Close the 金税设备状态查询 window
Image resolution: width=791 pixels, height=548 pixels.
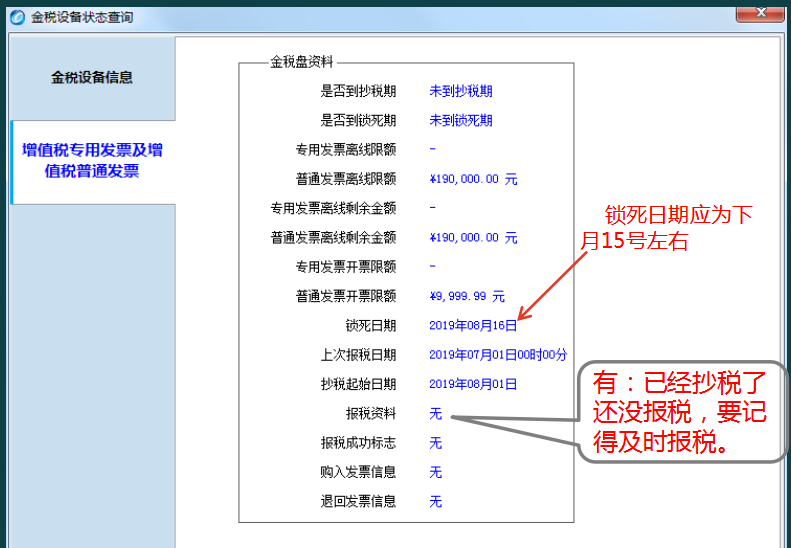(759, 14)
